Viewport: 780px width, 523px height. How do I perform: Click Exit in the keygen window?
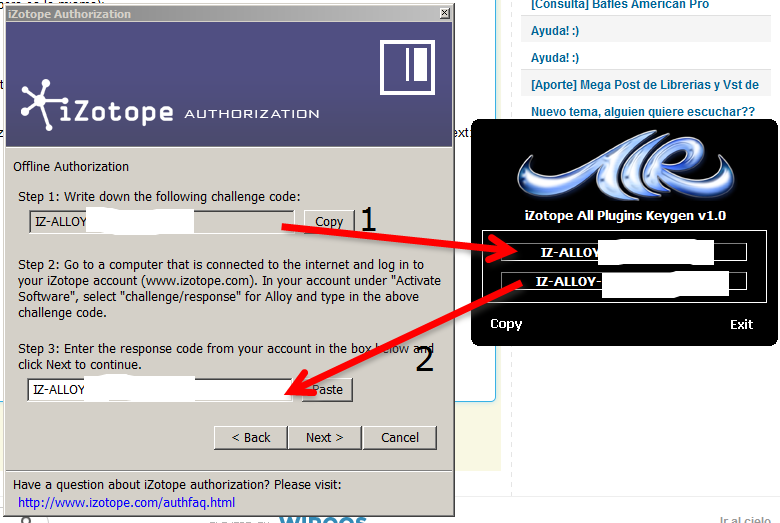pyautogui.click(x=741, y=324)
